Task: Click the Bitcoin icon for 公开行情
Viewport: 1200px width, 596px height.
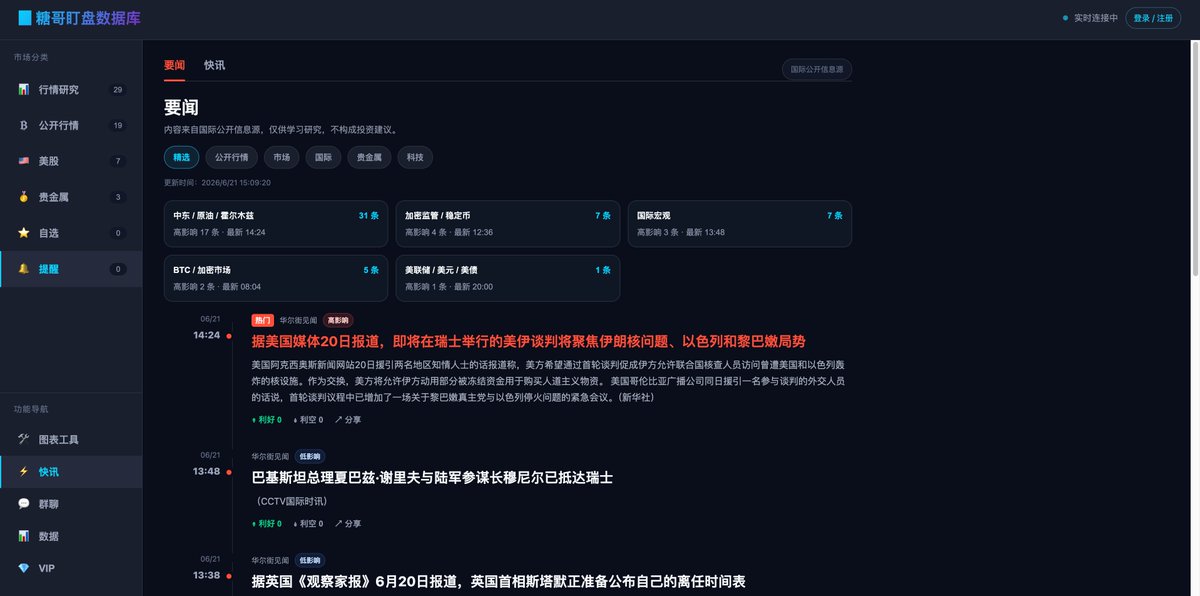Action: coord(23,125)
